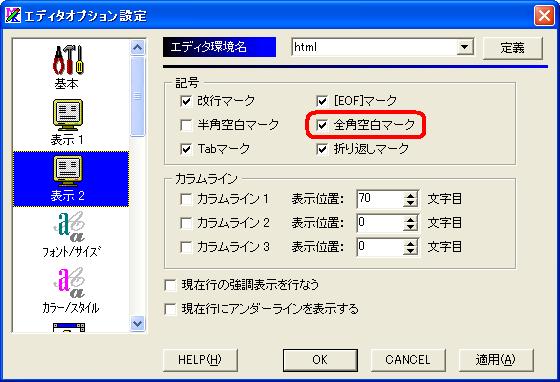Image resolution: width=560 pixels, height=382 pixels.
Task: Open the 基本 settings category icon
Action: 68,60
